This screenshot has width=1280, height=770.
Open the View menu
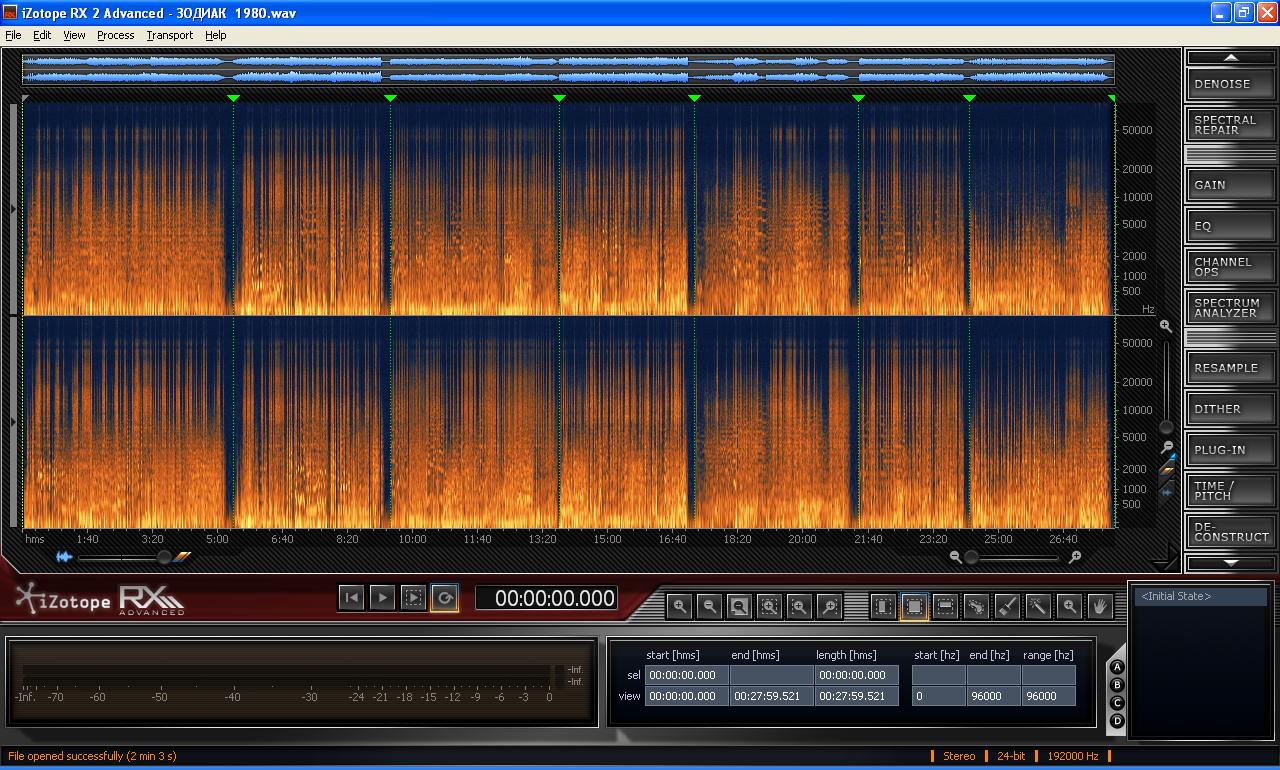pyautogui.click(x=75, y=35)
